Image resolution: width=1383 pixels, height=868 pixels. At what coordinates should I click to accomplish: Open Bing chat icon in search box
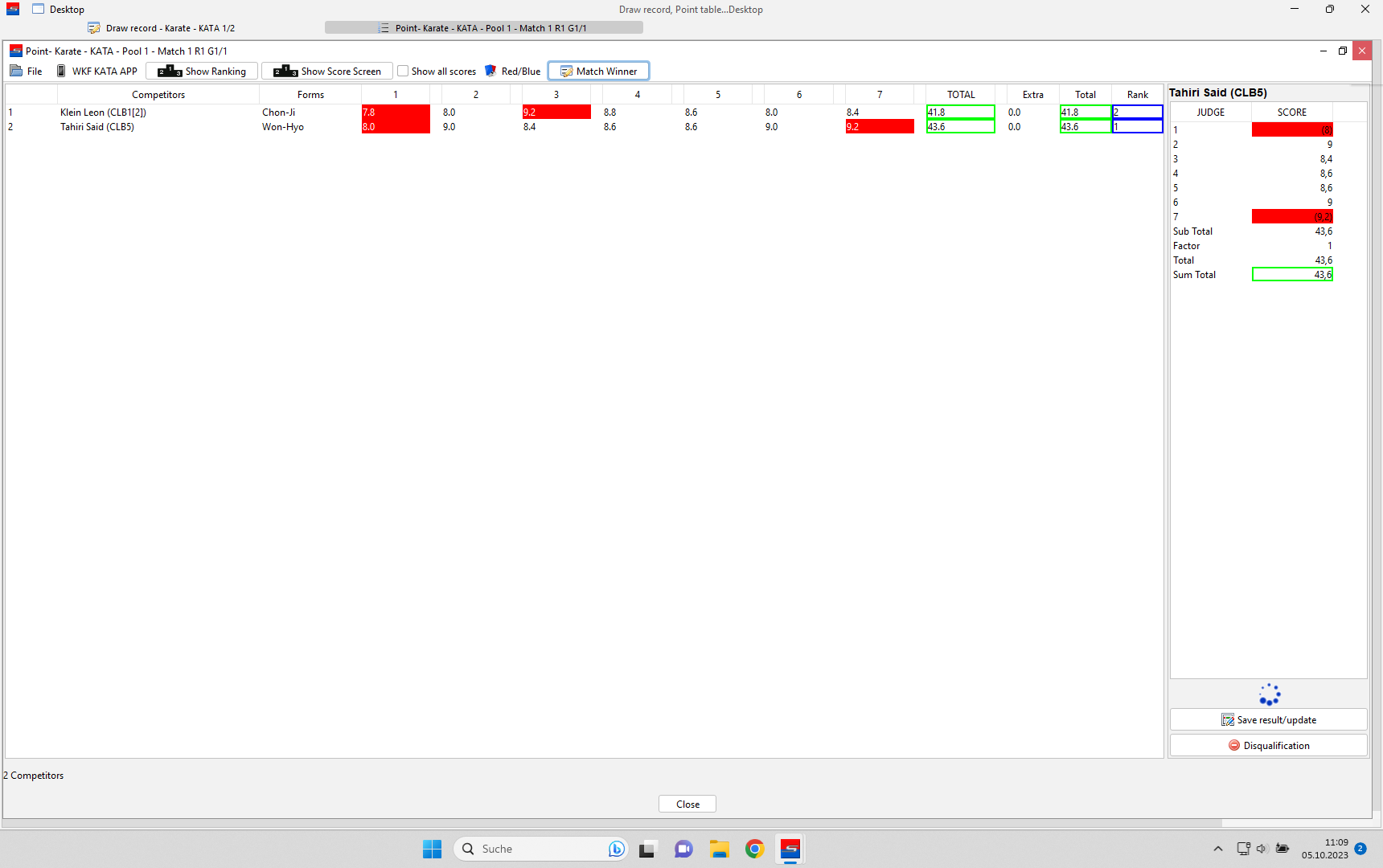[x=616, y=849]
